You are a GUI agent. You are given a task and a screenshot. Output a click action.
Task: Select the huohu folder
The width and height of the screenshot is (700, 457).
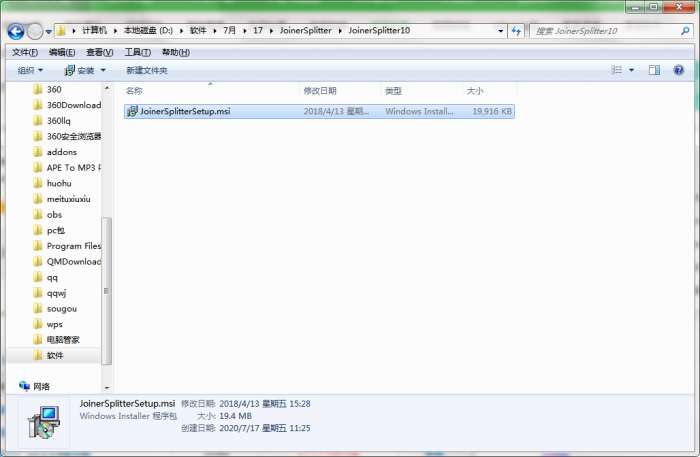point(59,183)
